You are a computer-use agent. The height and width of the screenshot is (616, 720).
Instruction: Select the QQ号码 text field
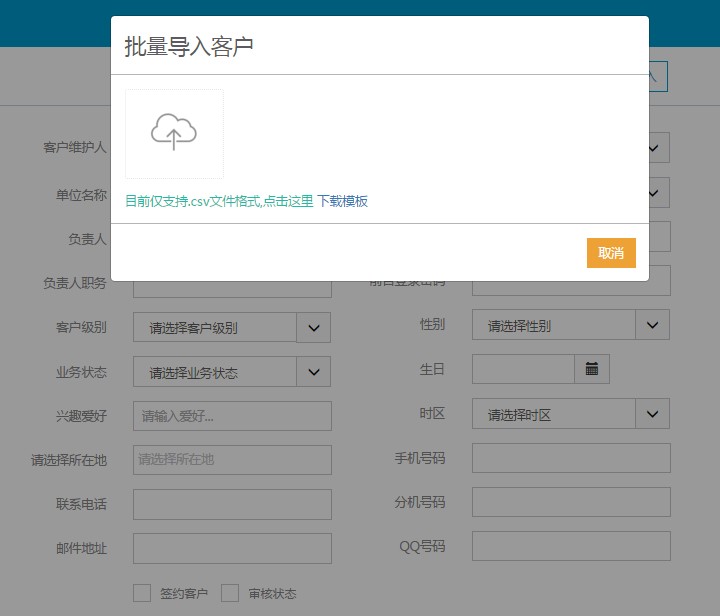point(571,546)
